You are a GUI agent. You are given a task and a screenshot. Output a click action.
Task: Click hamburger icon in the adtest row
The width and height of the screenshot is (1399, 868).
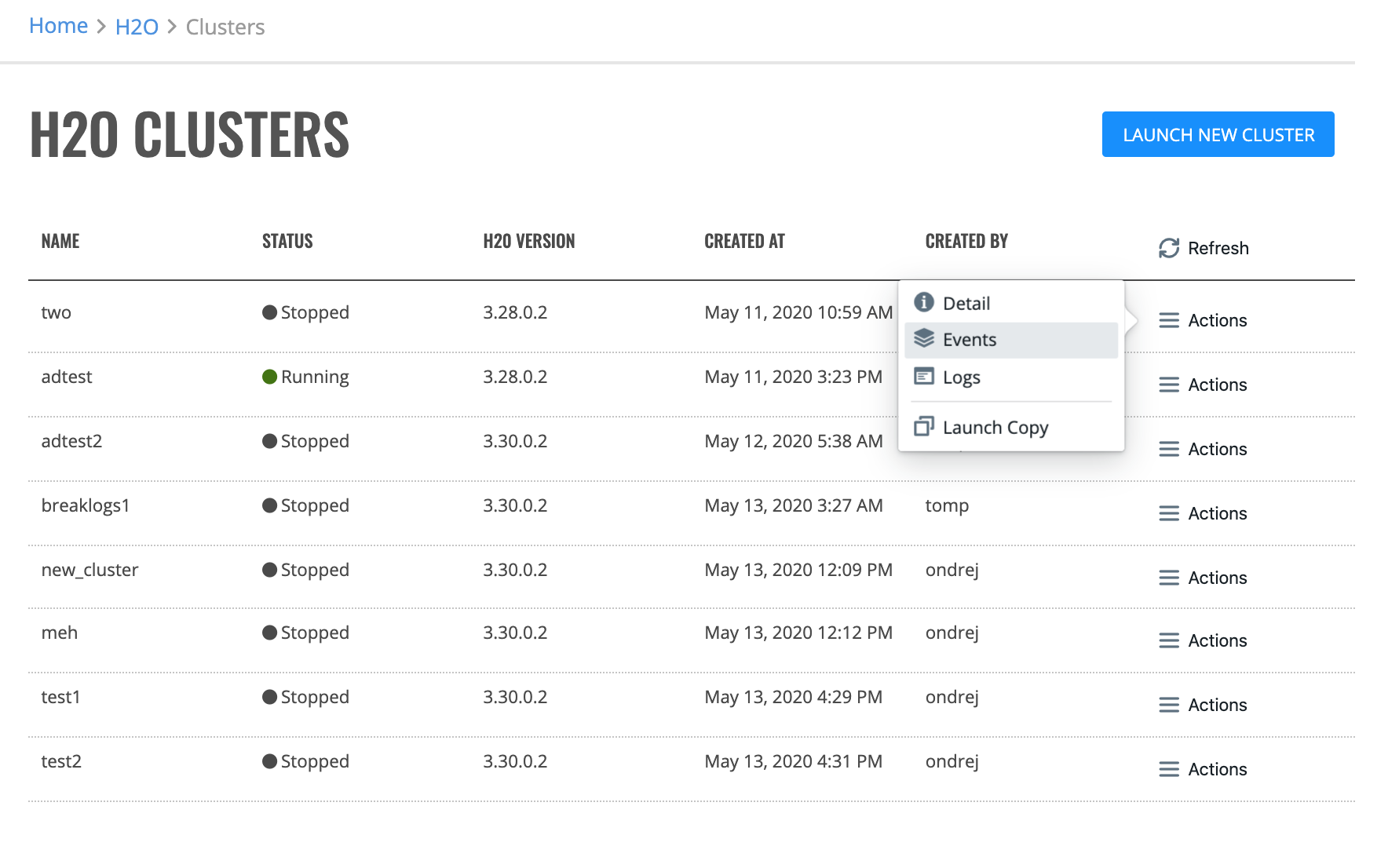pos(1169,385)
